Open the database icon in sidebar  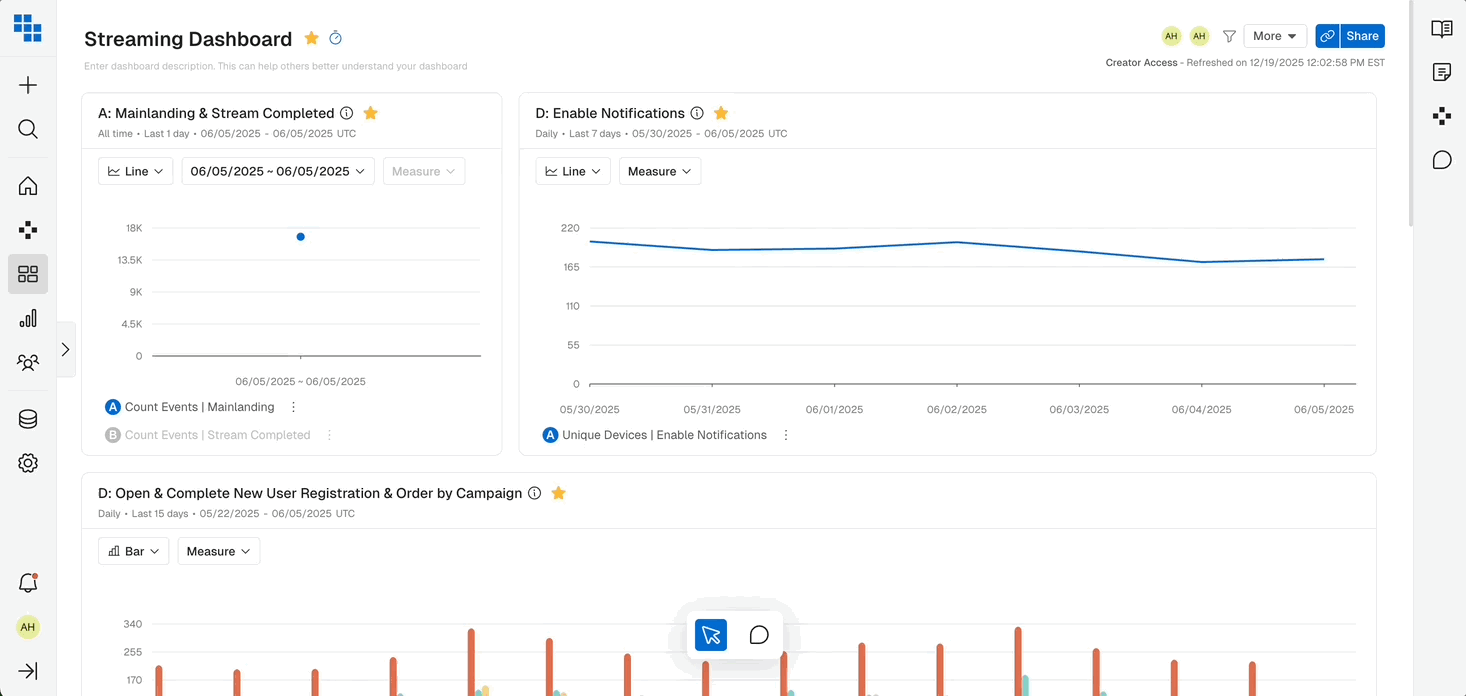(x=28, y=420)
